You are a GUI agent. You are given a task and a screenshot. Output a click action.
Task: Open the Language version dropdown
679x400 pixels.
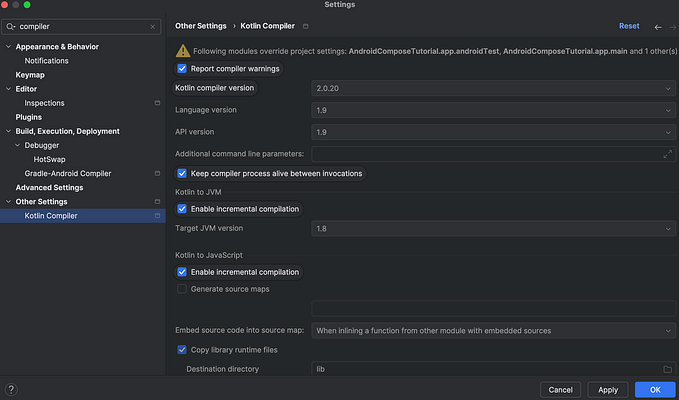tap(493, 110)
